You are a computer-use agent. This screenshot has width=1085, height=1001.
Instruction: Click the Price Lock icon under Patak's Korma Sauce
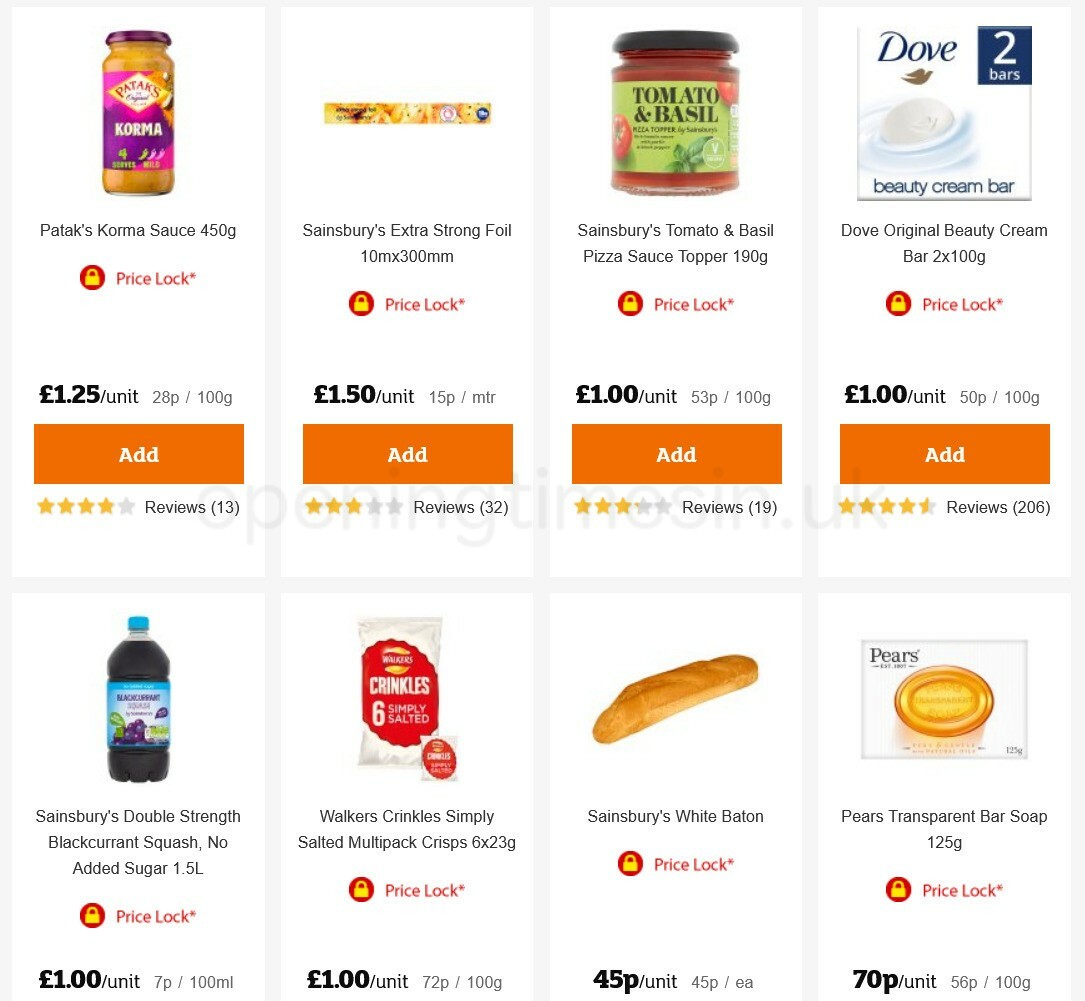point(92,277)
